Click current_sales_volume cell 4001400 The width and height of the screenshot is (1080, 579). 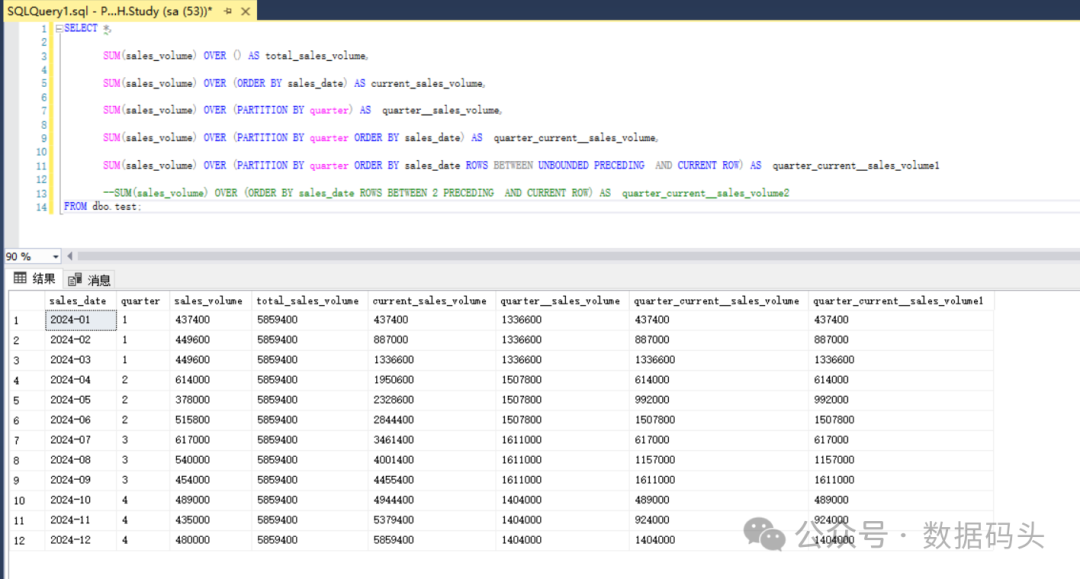[x=431, y=460]
